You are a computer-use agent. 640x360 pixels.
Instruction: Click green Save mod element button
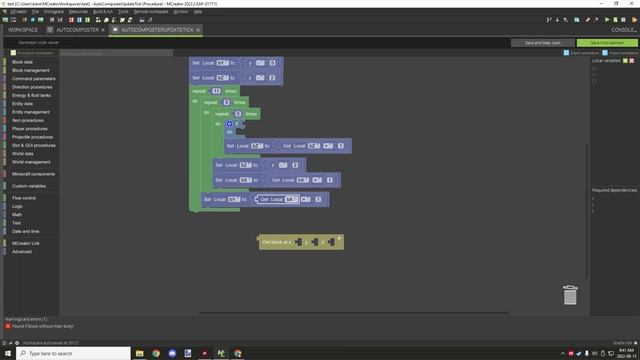[607, 43]
